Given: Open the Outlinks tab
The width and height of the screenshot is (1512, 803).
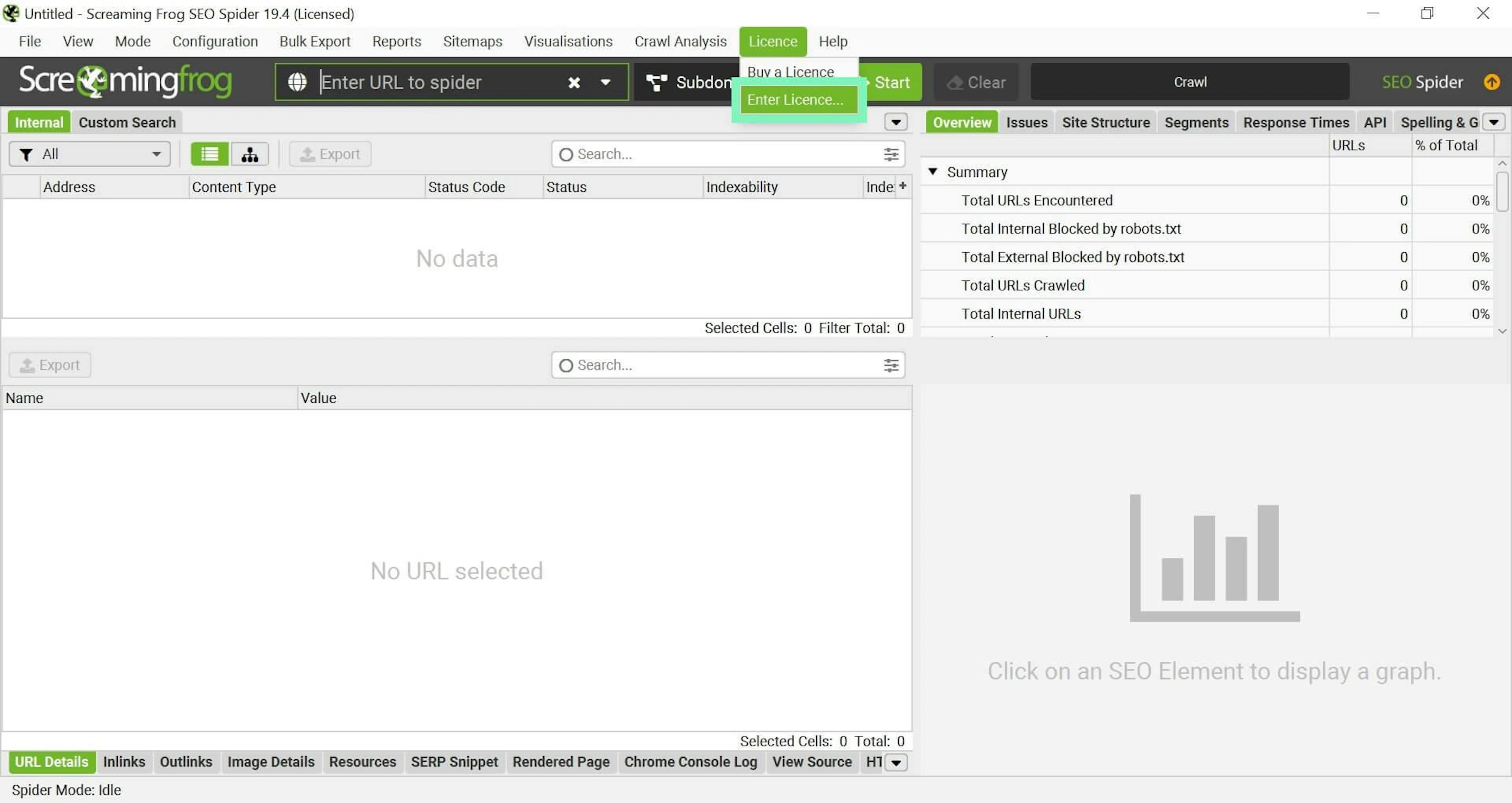Looking at the screenshot, I should coord(186,762).
